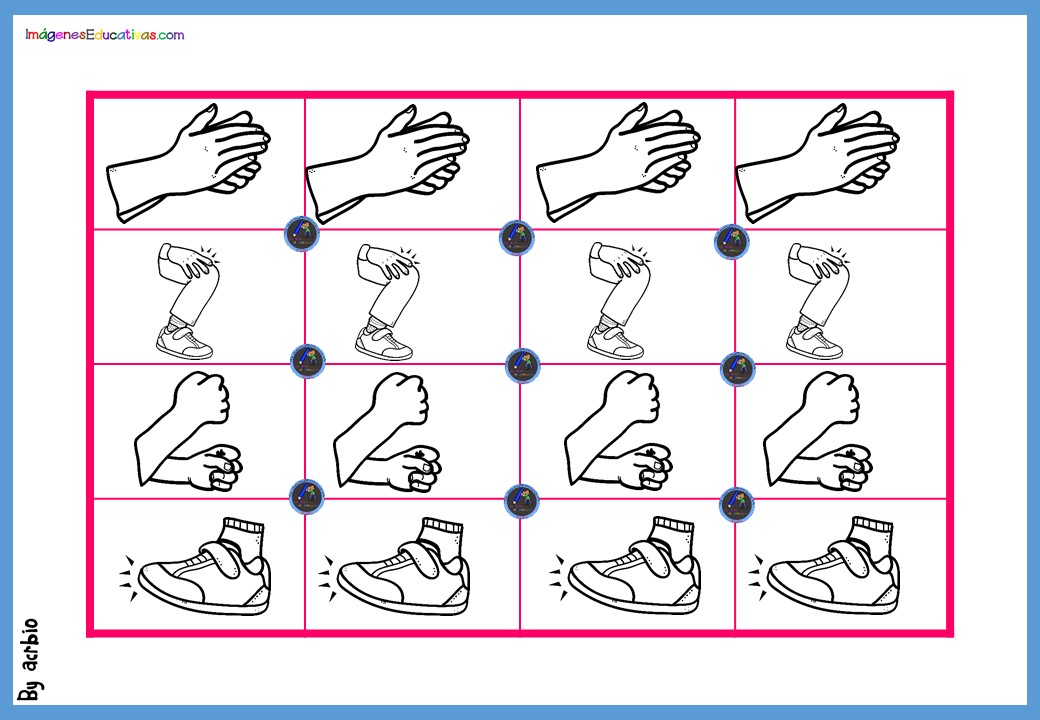Image resolution: width=1040 pixels, height=720 pixels.
Task: Click the ImágenesEducativas.com logo text
Action: tap(104, 34)
